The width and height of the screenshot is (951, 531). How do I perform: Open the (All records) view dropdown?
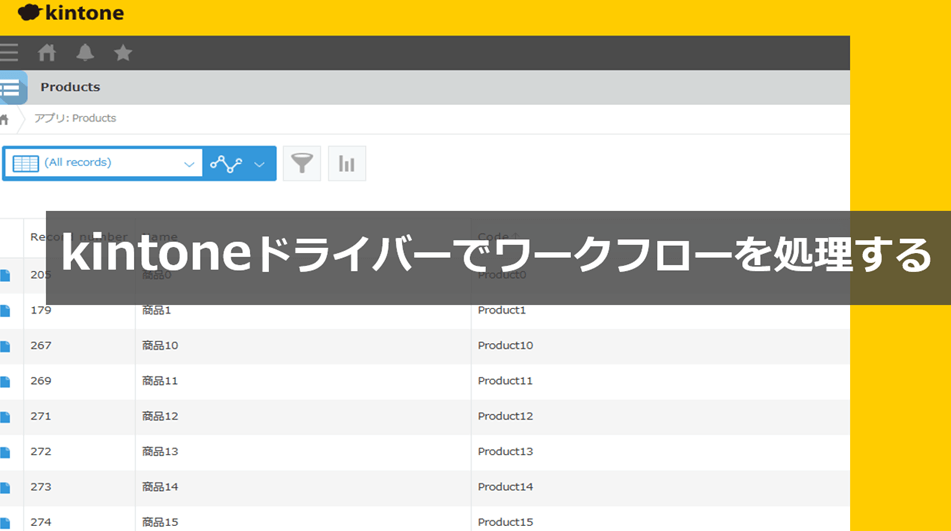(x=104, y=163)
